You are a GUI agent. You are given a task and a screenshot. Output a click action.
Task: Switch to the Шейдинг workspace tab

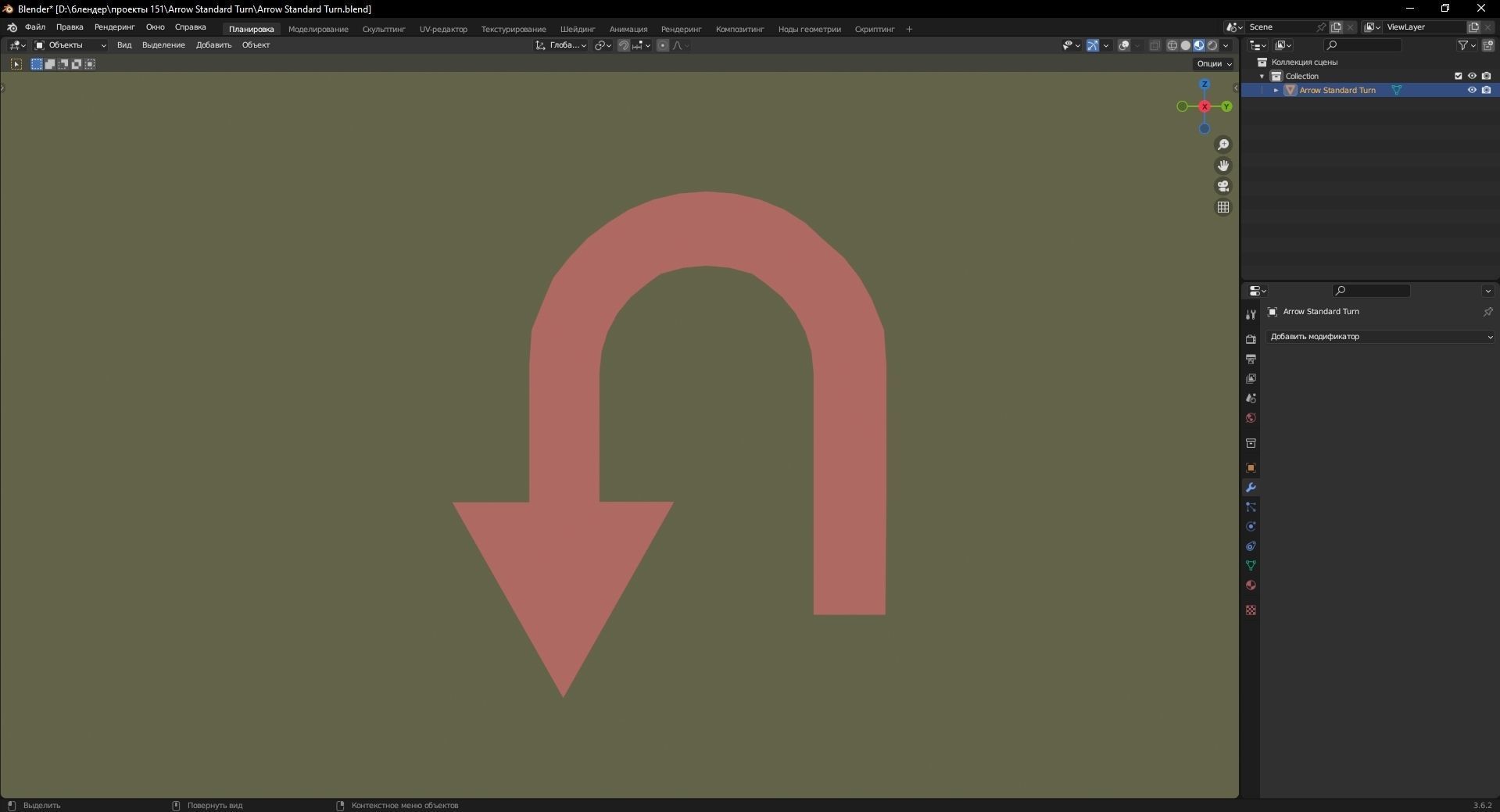click(x=578, y=29)
